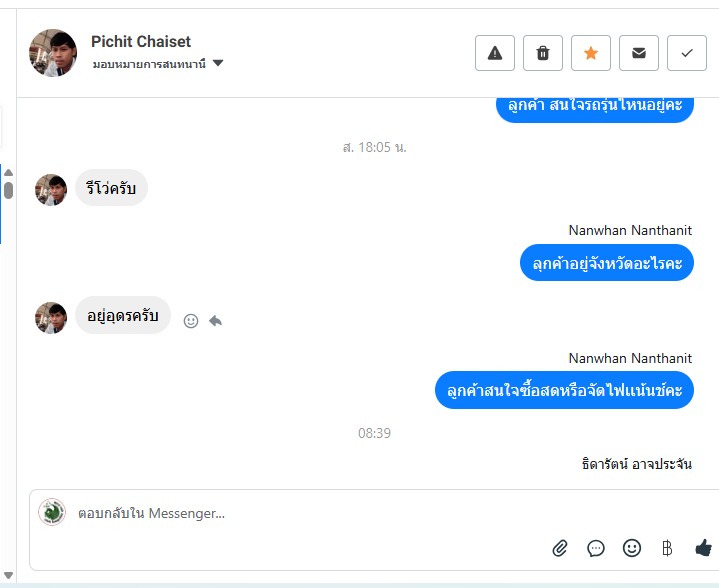The height and width of the screenshot is (588, 719).
Task: Open saved replies speech bubble icon
Action: coord(596,548)
